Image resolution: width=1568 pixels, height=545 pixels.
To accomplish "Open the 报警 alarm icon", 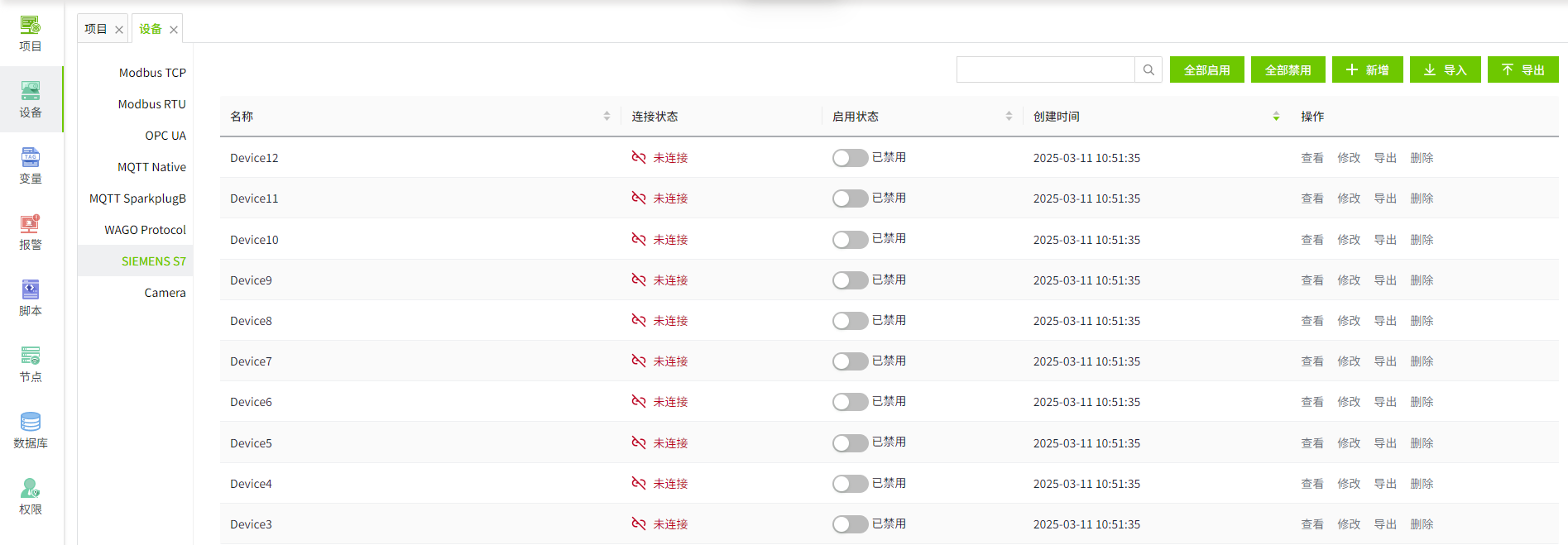I will pos(31,224).
